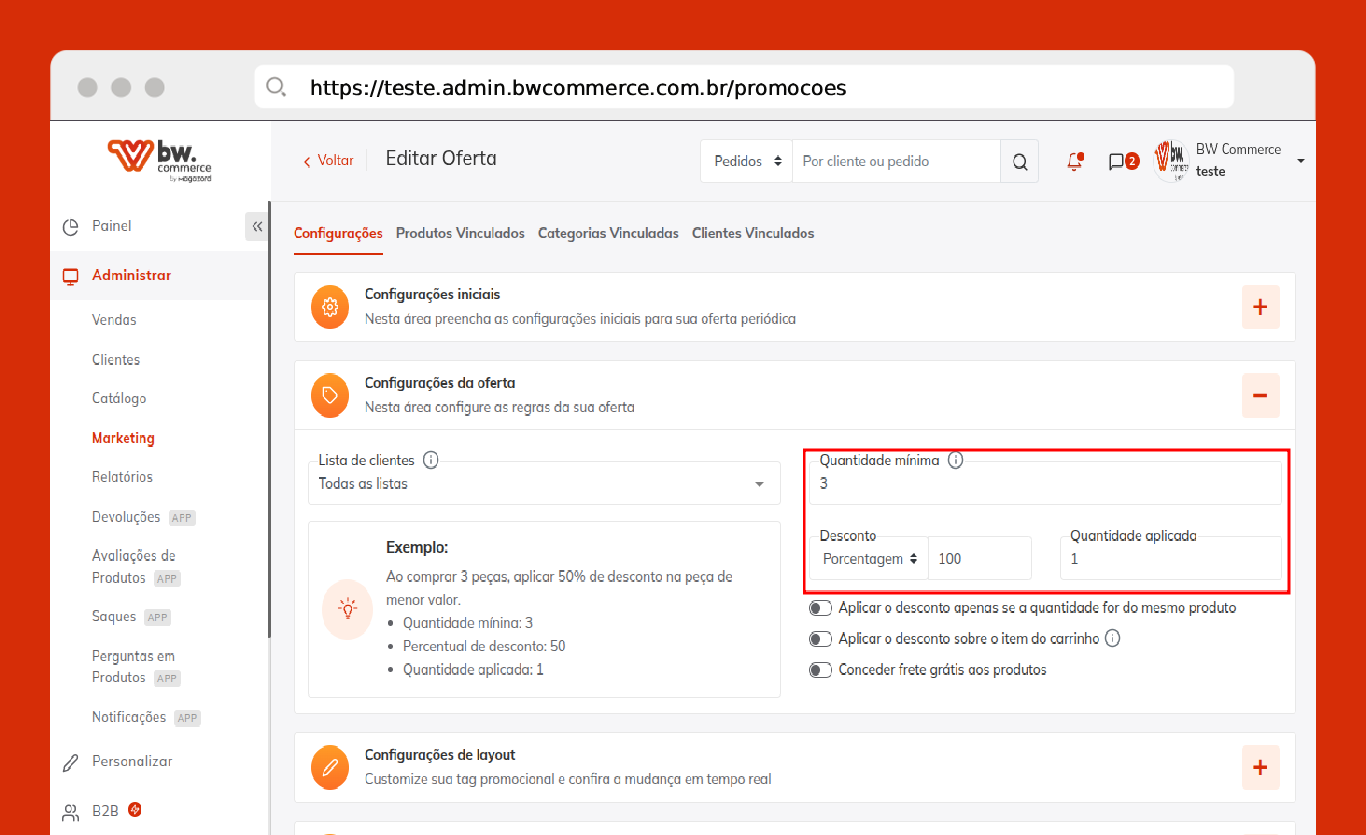This screenshot has height=835, width=1366.
Task: Open the Porcentagem discount type dropdown
Action: tap(869, 559)
